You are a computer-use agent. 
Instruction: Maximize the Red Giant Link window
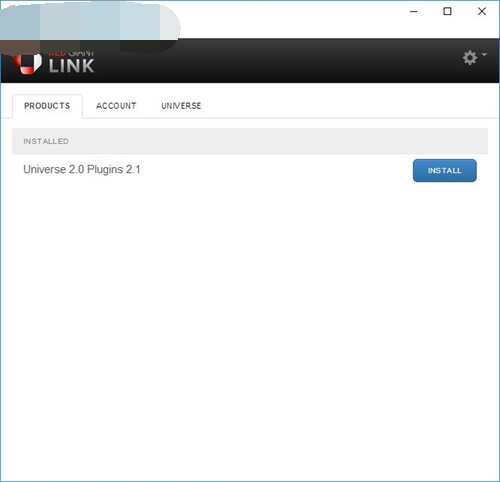447,11
